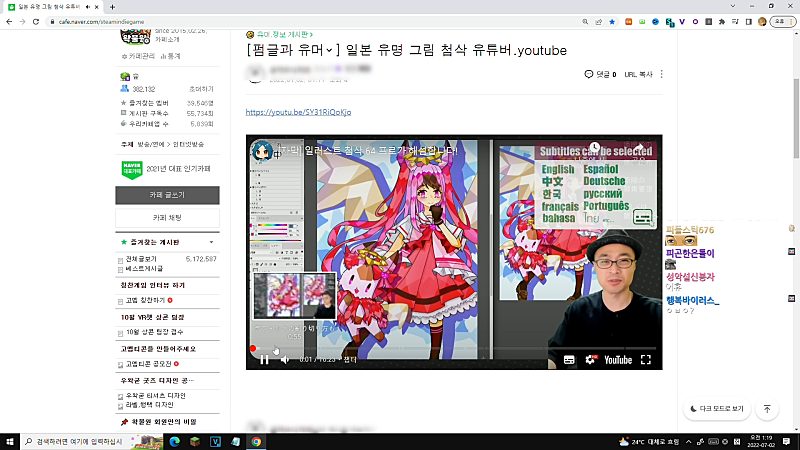Click the blue bookmark star
Screen dimensions: 800x450
pos(612,22)
